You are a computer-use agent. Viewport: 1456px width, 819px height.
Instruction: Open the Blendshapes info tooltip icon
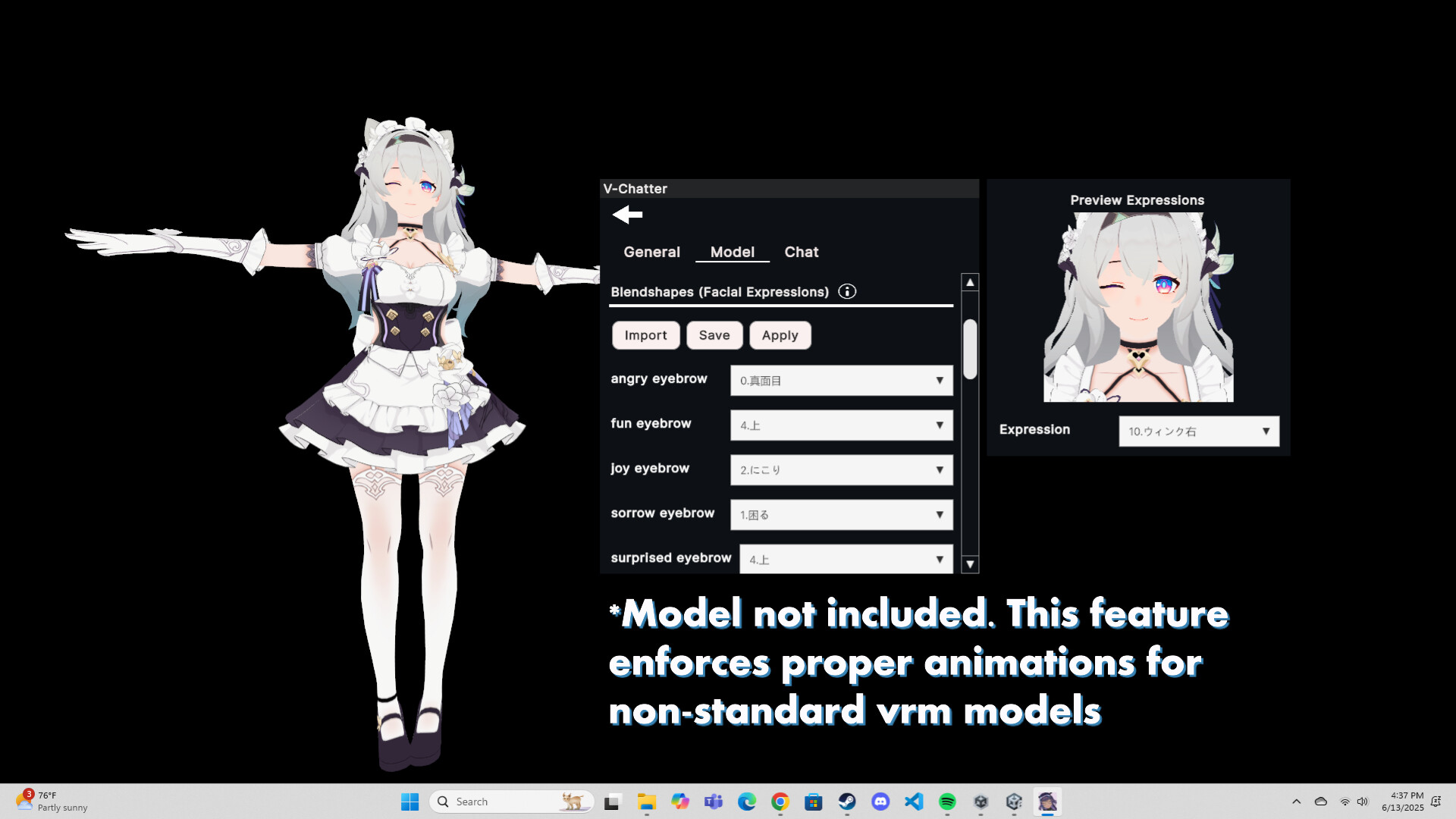[847, 291]
